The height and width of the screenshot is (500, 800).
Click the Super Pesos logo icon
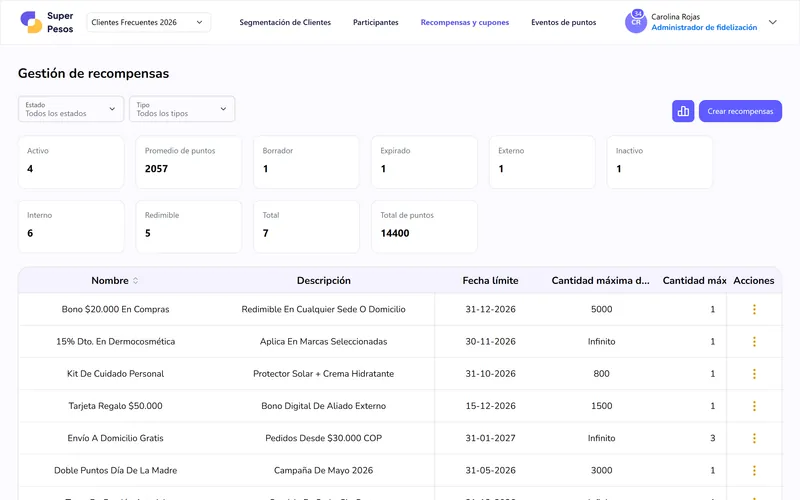[31, 22]
